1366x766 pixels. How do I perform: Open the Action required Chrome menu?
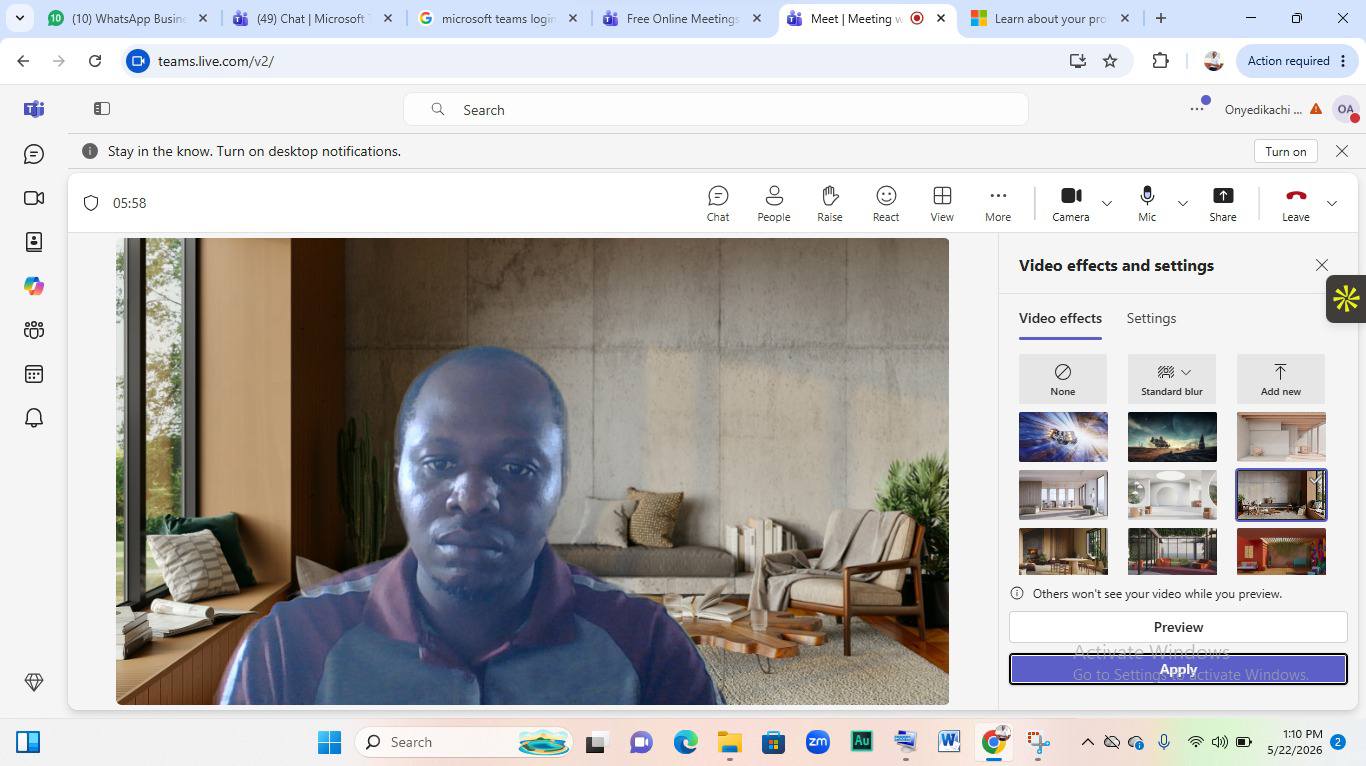click(x=1297, y=61)
